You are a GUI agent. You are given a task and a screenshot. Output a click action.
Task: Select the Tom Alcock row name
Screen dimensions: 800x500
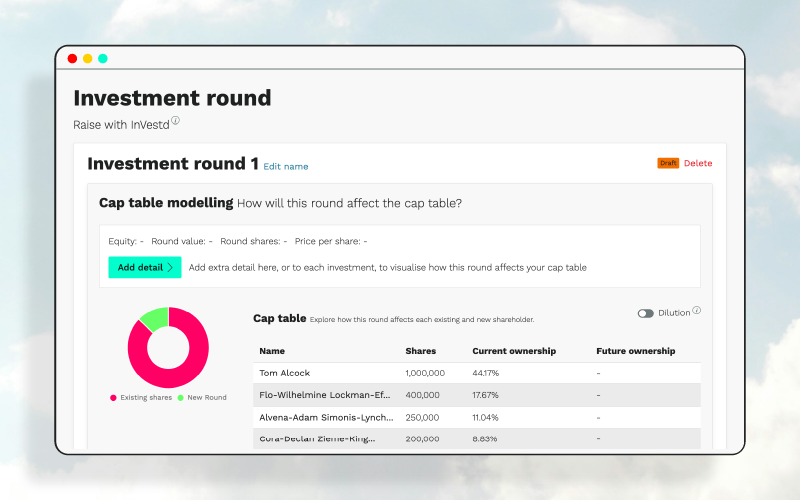tap(285, 373)
